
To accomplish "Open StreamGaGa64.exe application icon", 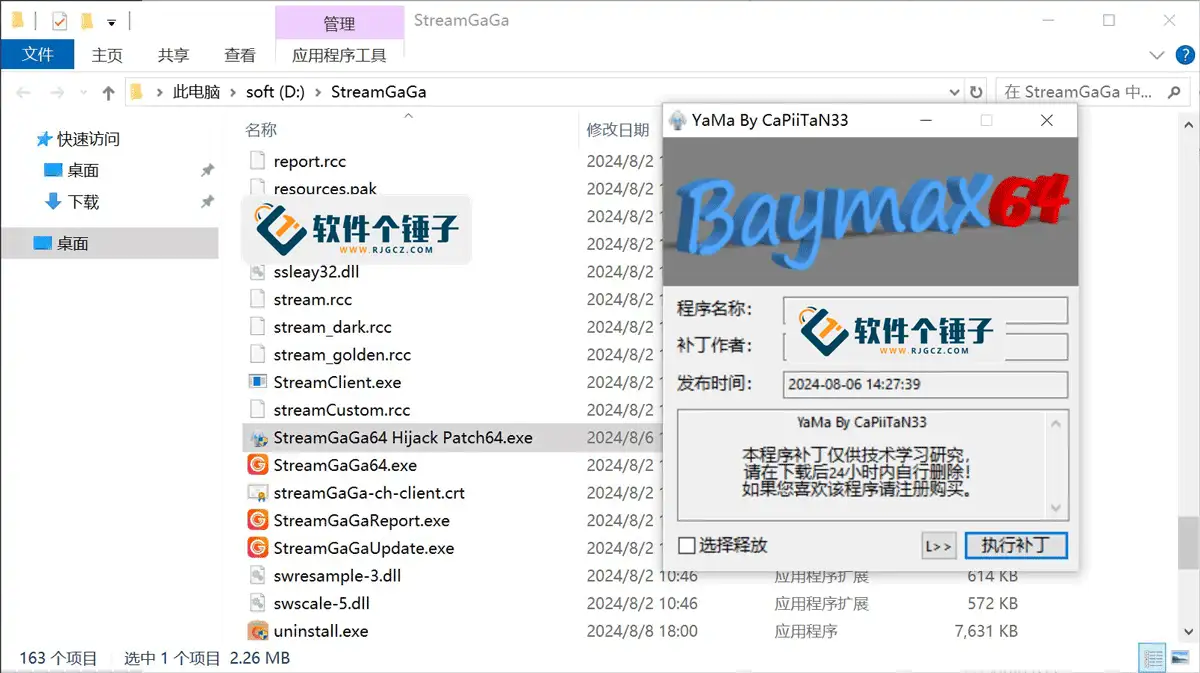I will tap(258, 465).
